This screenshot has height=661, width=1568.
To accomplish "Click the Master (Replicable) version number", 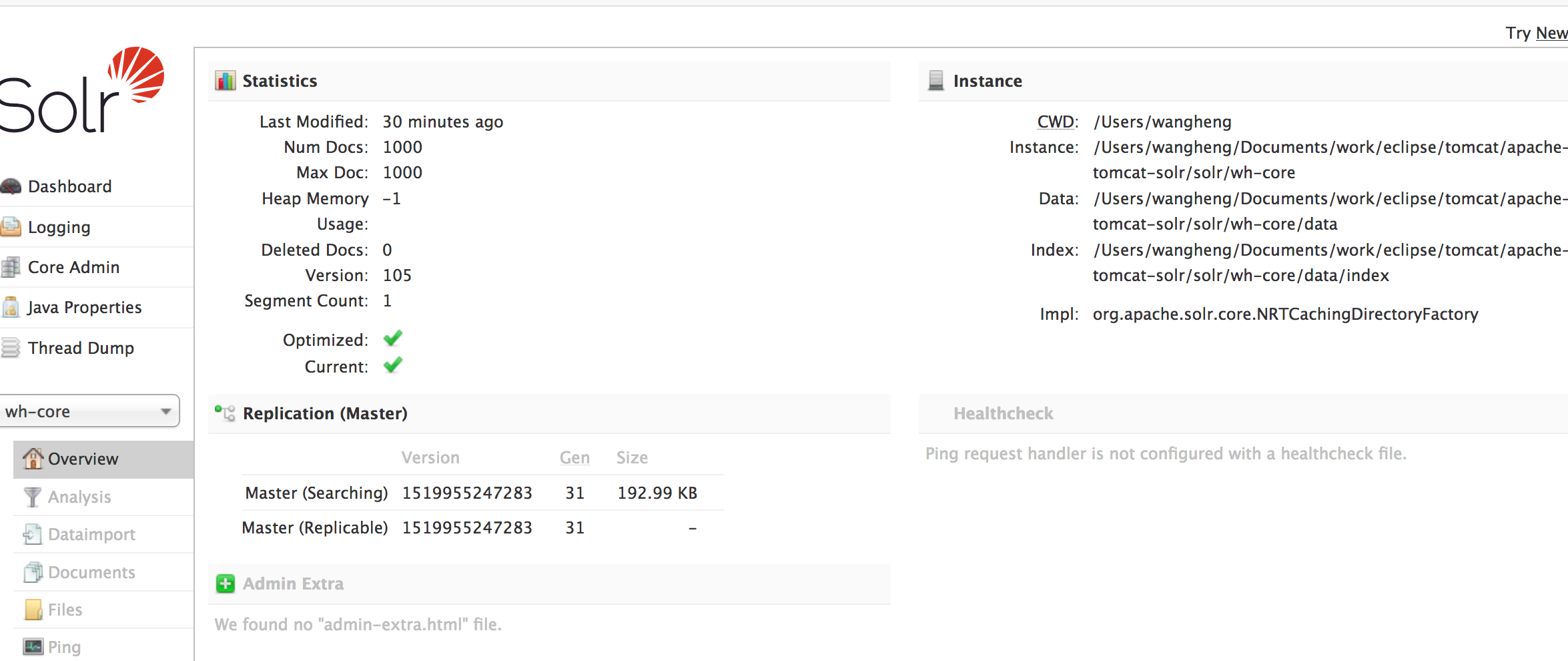I will pos(467,527).
